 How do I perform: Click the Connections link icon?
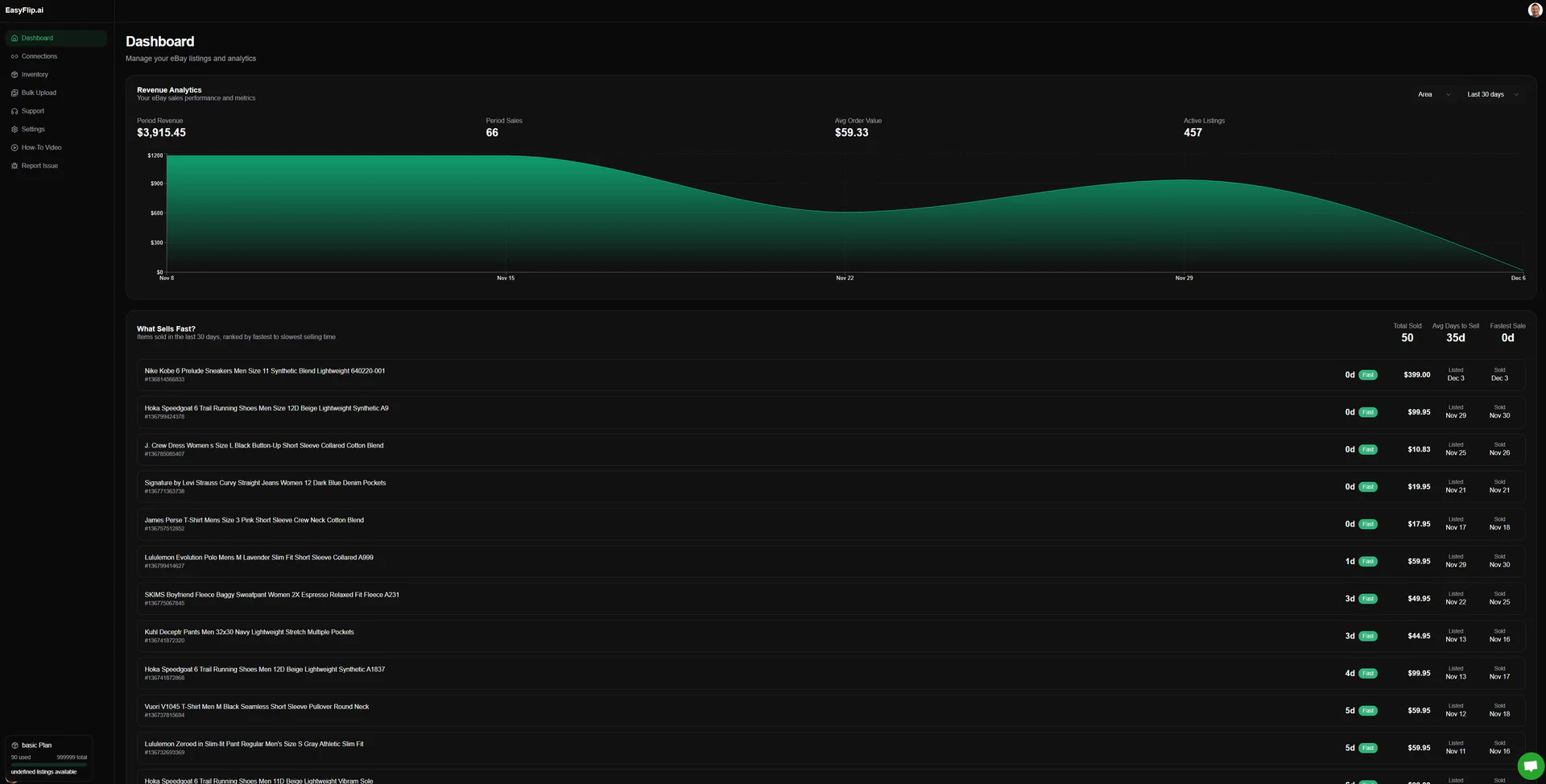point(14,56)
